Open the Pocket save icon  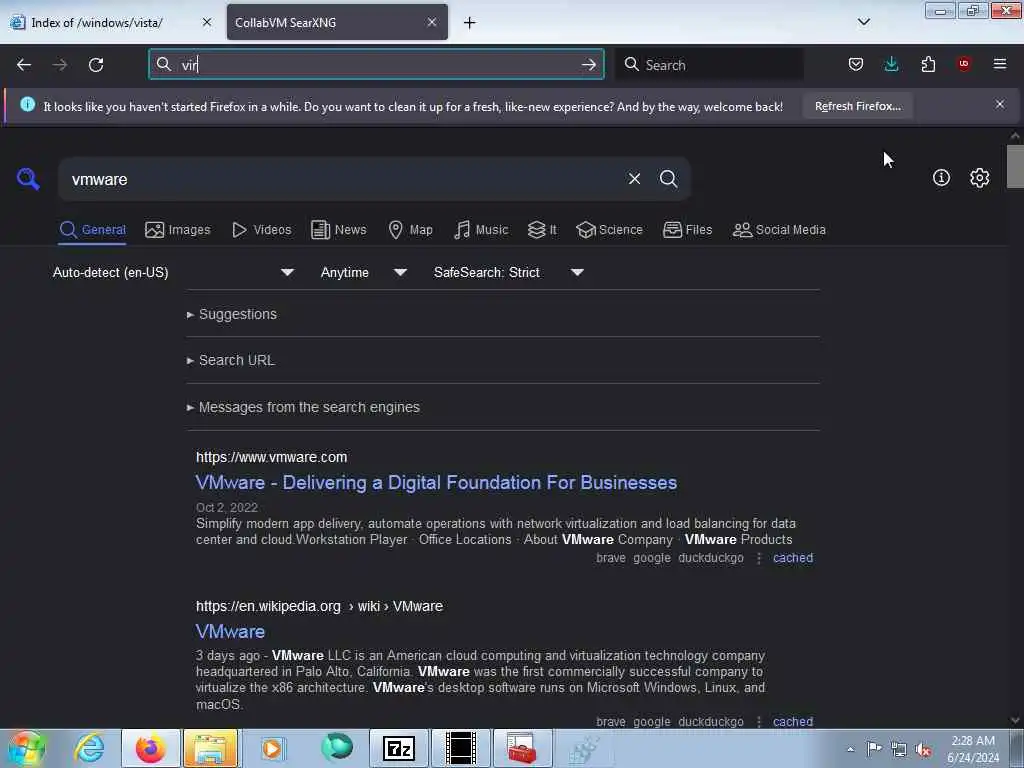click(x=856, y=64)
